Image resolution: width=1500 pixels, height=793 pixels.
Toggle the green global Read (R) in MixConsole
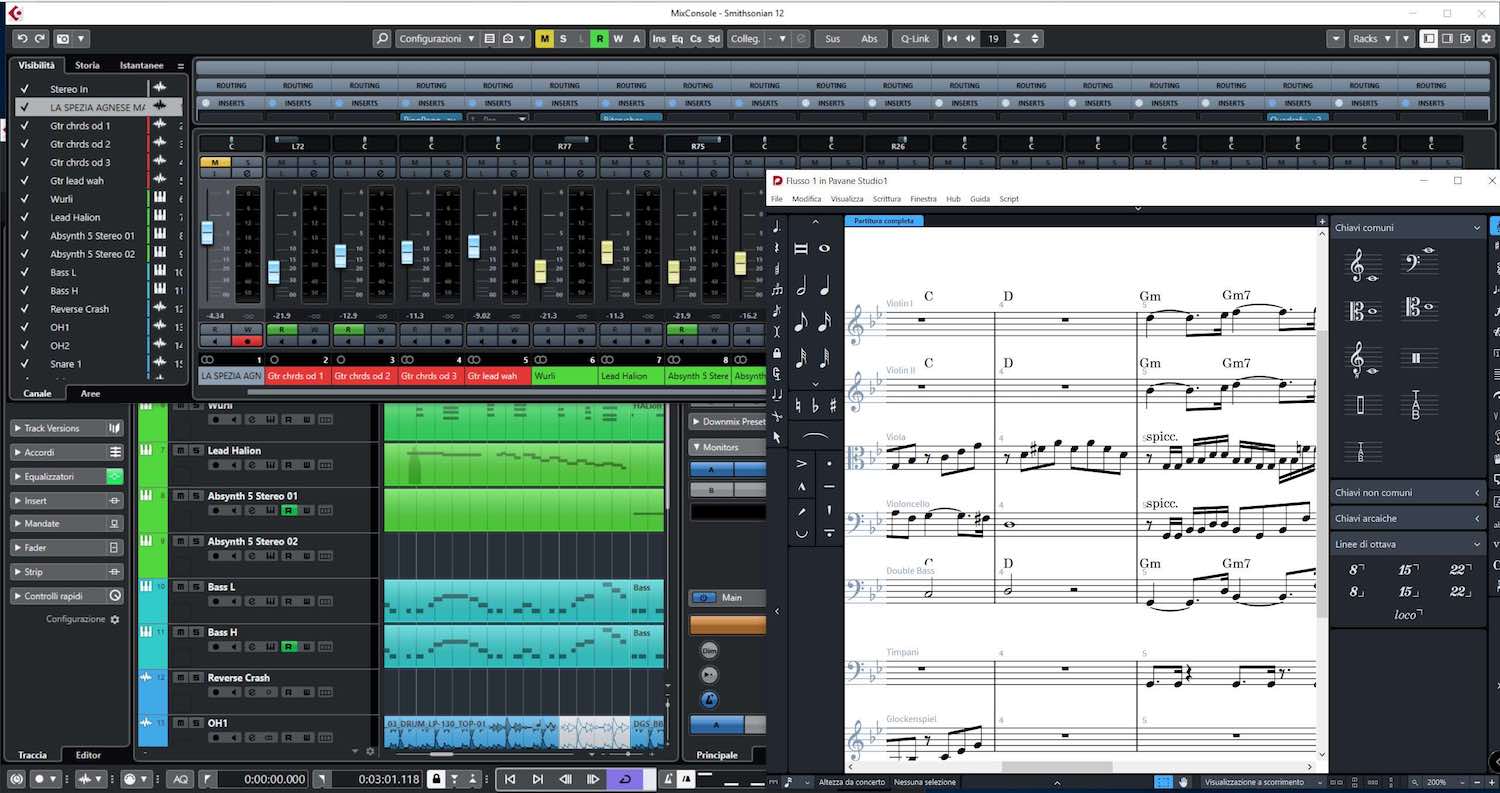599,39
